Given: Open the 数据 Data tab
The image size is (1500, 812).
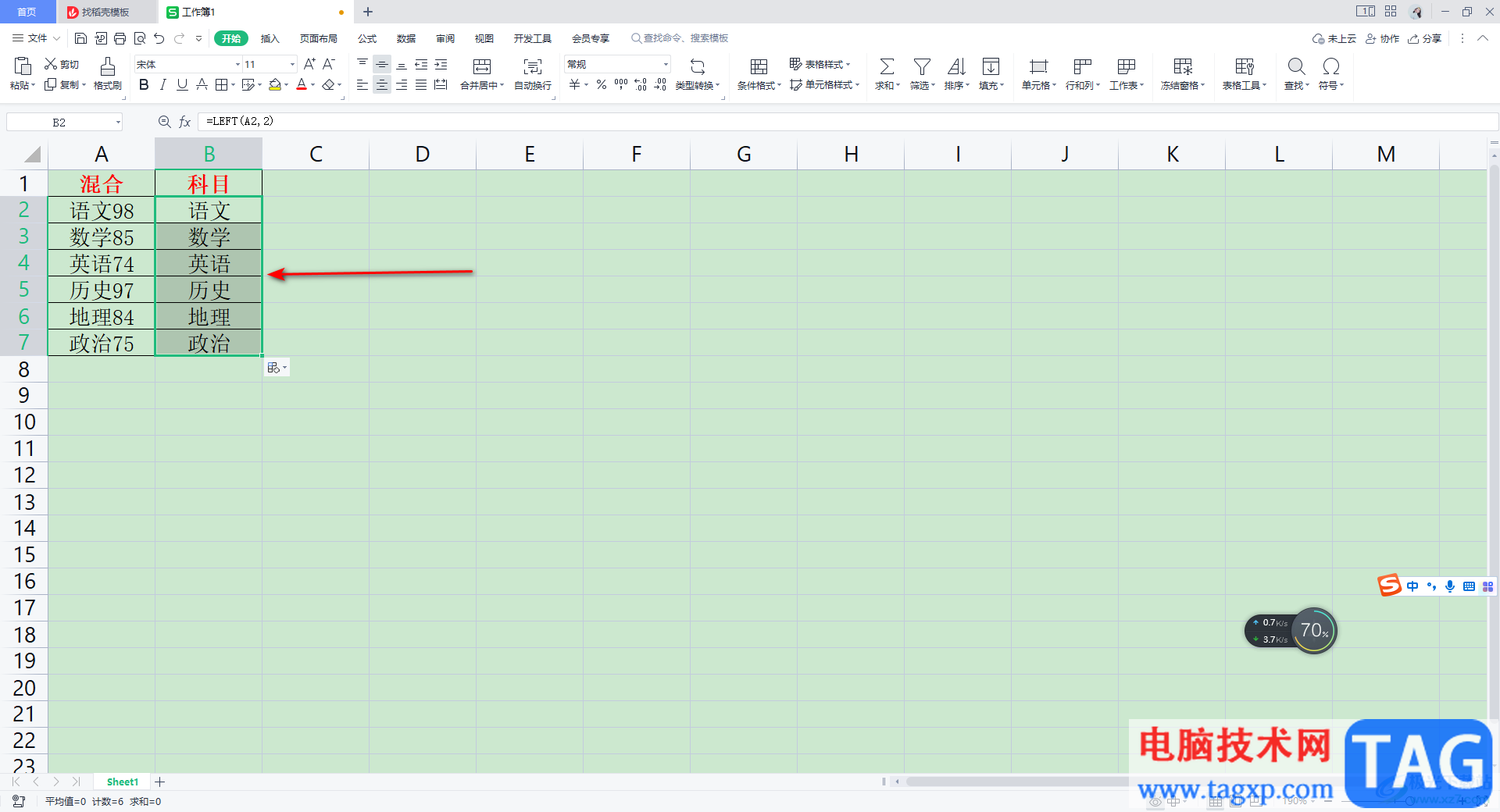Looking at the screenshot, I should click(406, 38).
